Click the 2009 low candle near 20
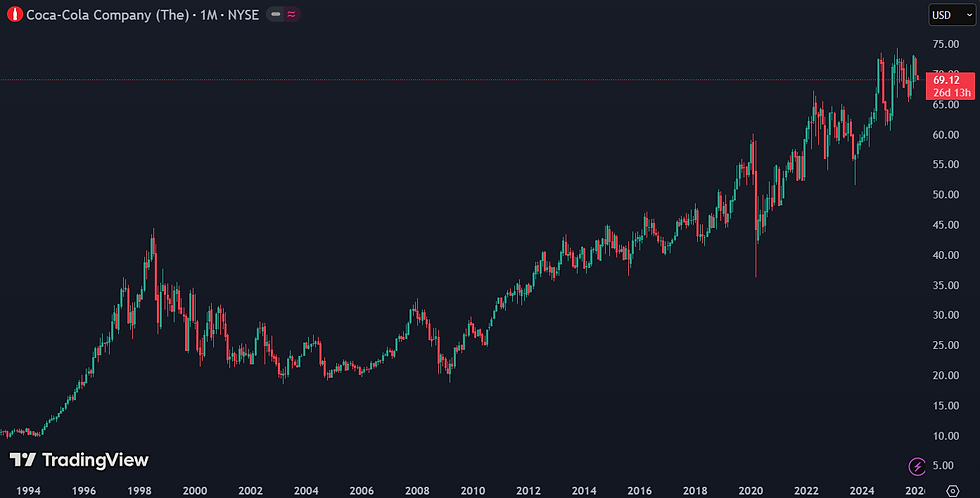 coord(449,369)
